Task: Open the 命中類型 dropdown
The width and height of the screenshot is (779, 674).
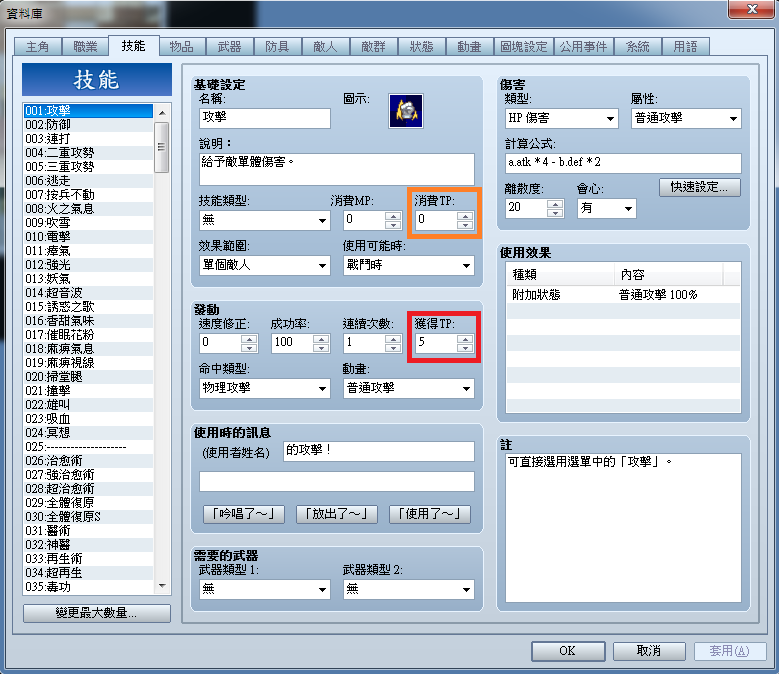Action: point(265,388)
